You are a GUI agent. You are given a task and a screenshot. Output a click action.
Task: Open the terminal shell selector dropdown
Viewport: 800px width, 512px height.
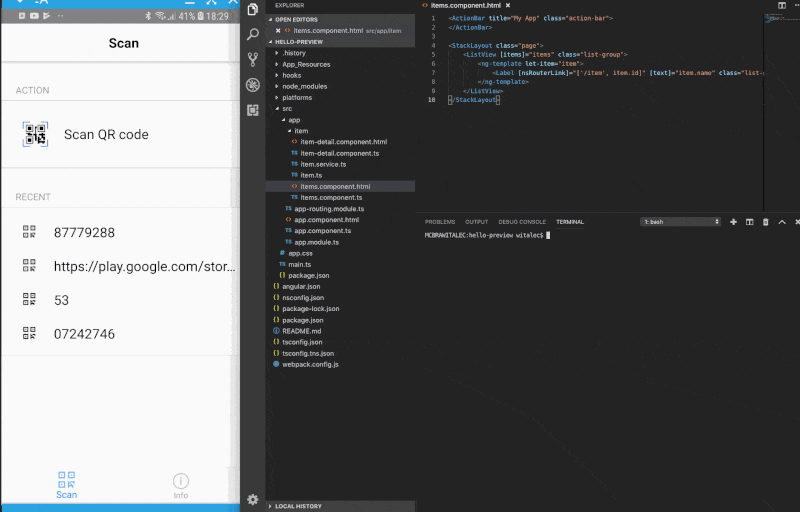click(x=681, y=222)
